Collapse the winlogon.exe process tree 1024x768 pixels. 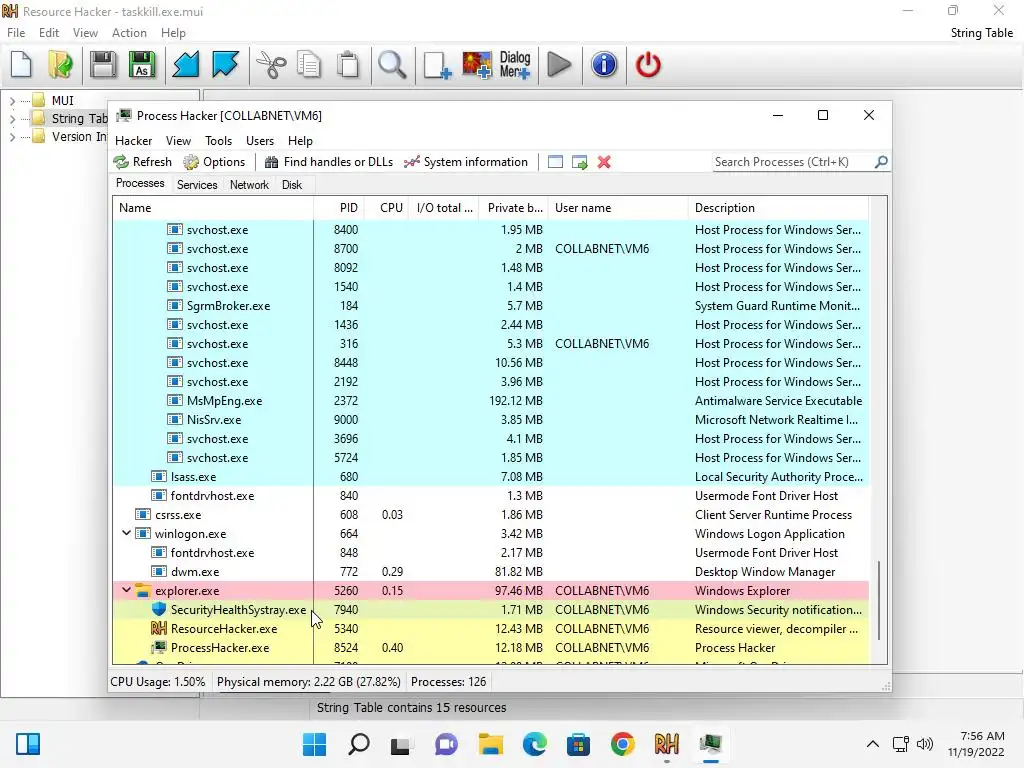[126, 533]
